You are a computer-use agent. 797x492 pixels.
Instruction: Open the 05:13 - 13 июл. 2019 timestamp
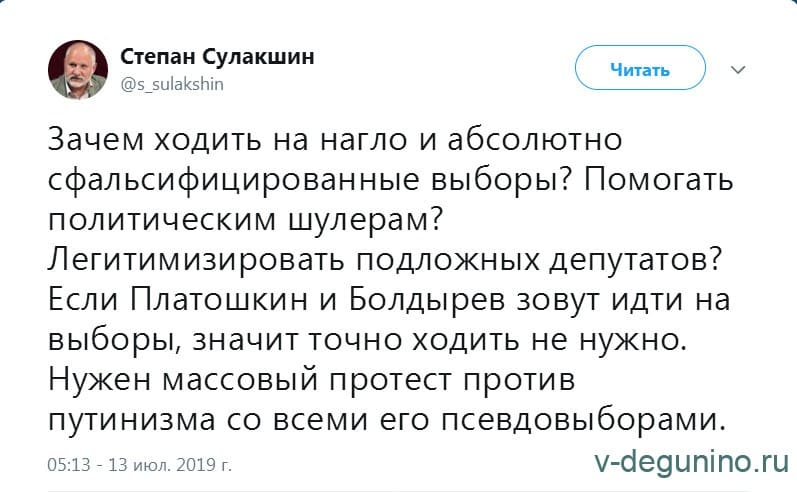[x=140, y=464]
